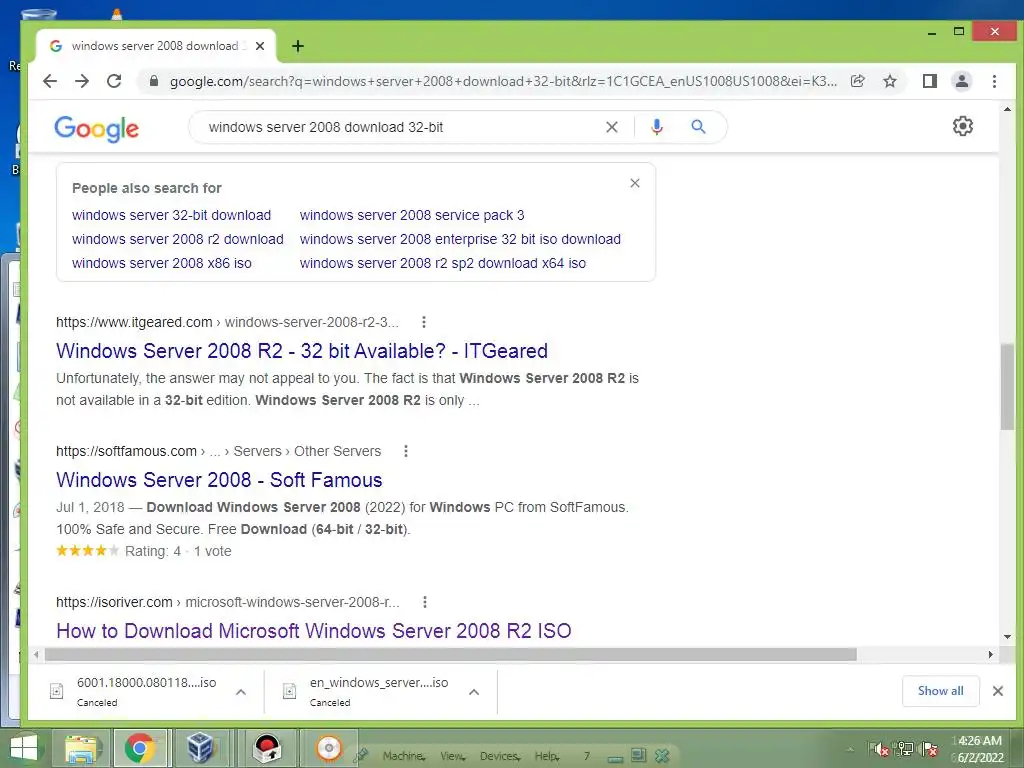
Task: Click Show all downloads button
Action: pos(940,691)
